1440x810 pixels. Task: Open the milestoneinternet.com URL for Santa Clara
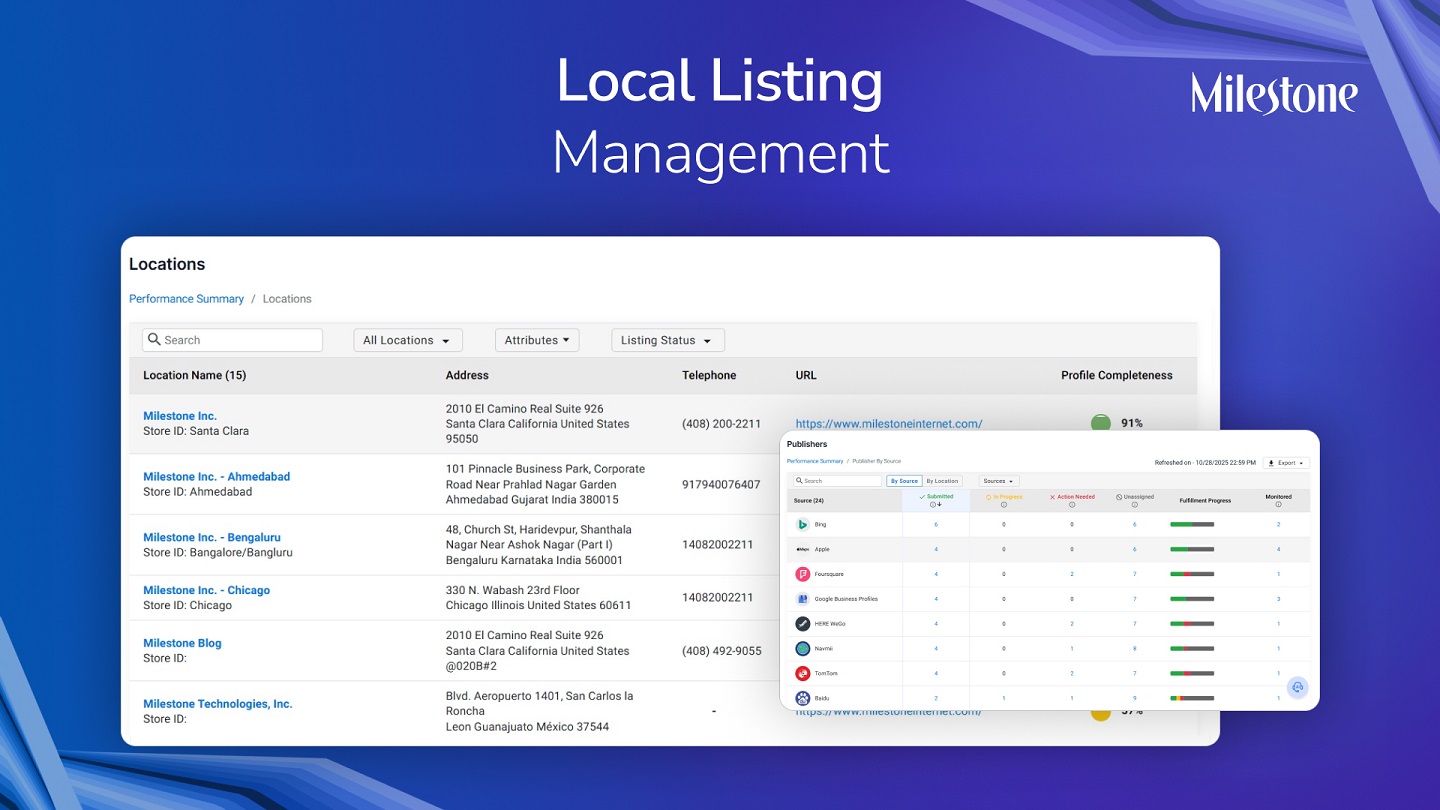(x=888, y=424)
